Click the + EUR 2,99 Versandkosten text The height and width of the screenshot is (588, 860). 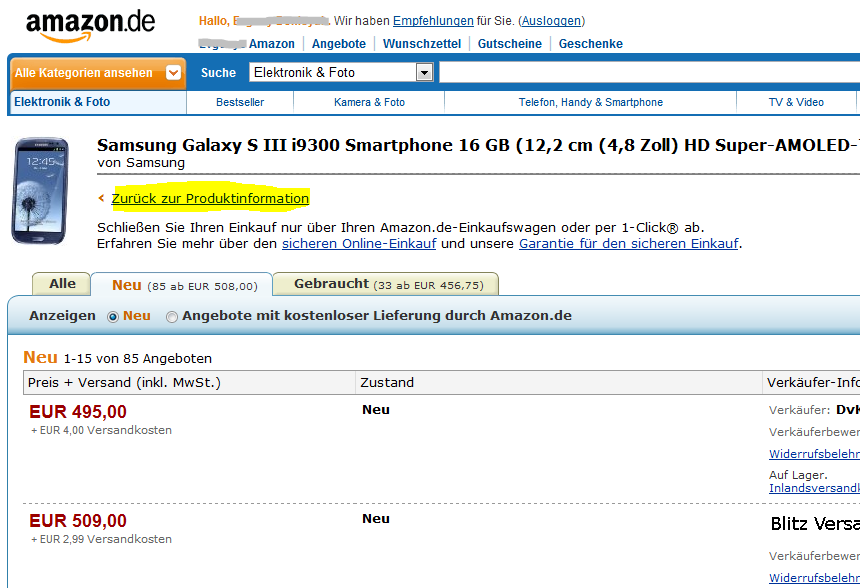coord(101,540)
